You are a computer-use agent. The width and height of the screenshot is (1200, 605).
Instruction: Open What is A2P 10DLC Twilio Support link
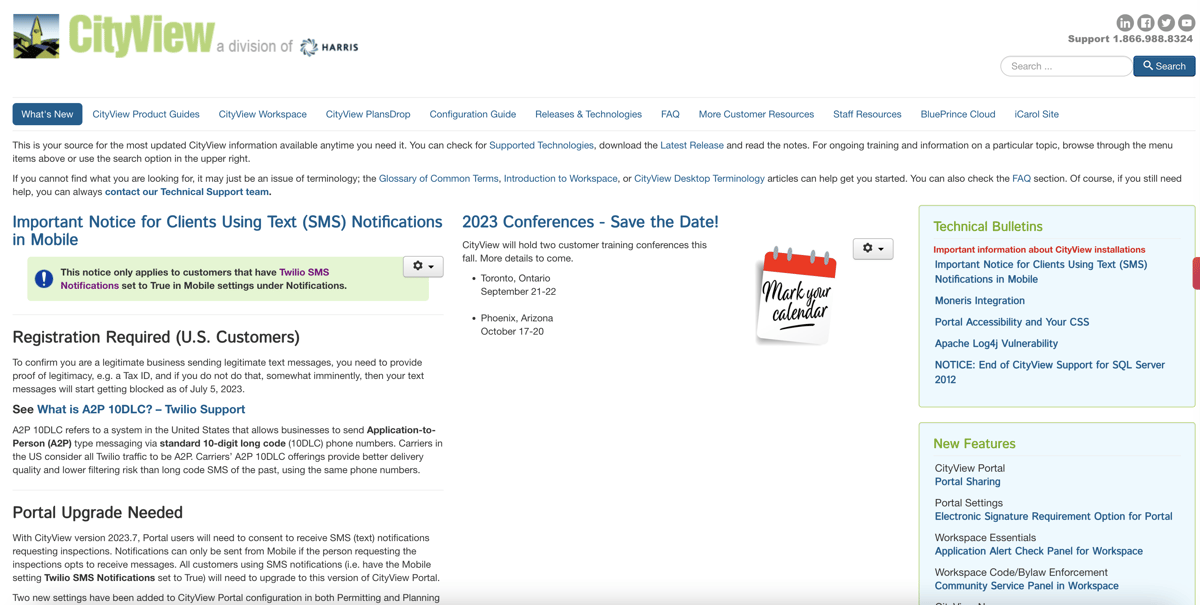pyautogui.click(x=141, y=409)
